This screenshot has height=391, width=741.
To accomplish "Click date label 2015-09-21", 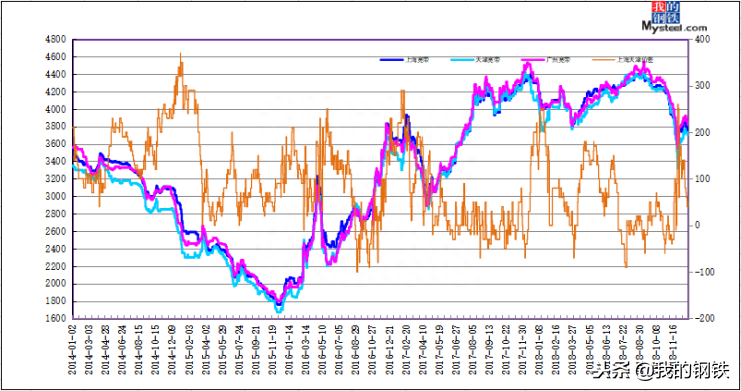I will point(256,349).
